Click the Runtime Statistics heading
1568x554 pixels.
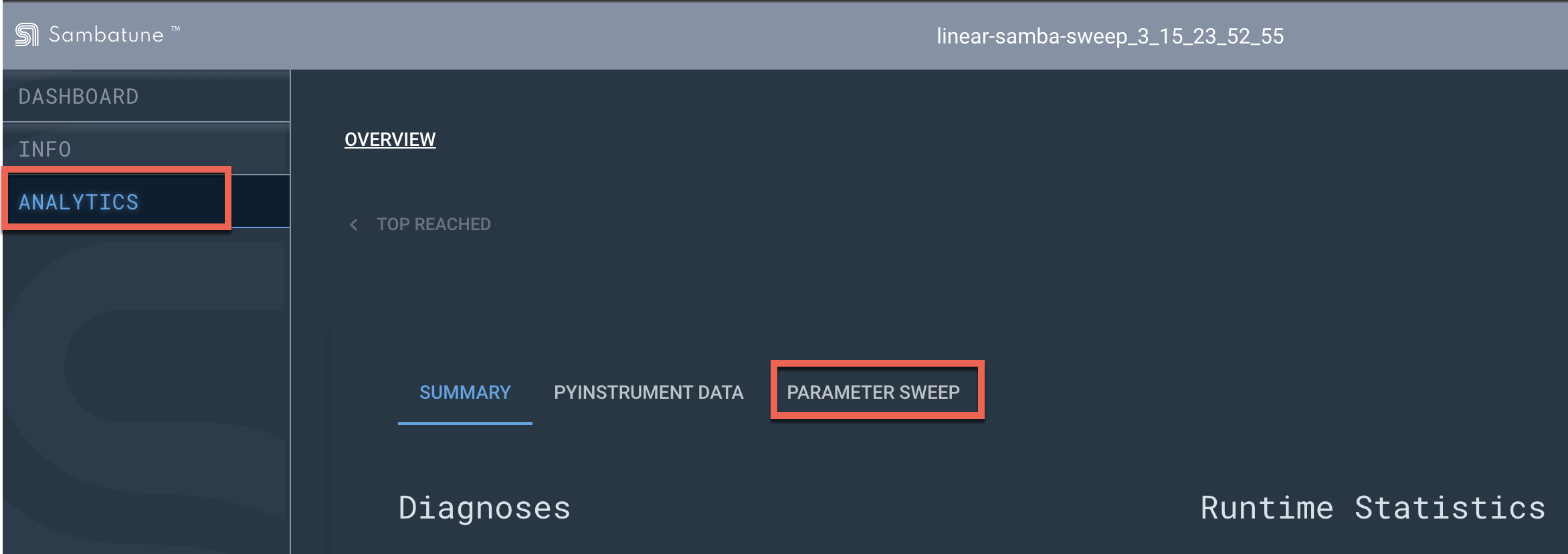click(x=1374, y=506)
